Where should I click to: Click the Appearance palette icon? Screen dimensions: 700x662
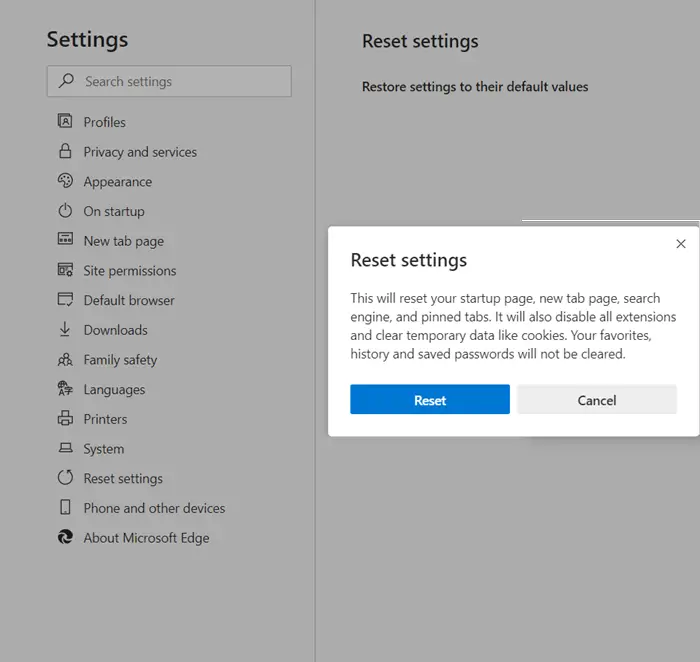tap(65, 181)
